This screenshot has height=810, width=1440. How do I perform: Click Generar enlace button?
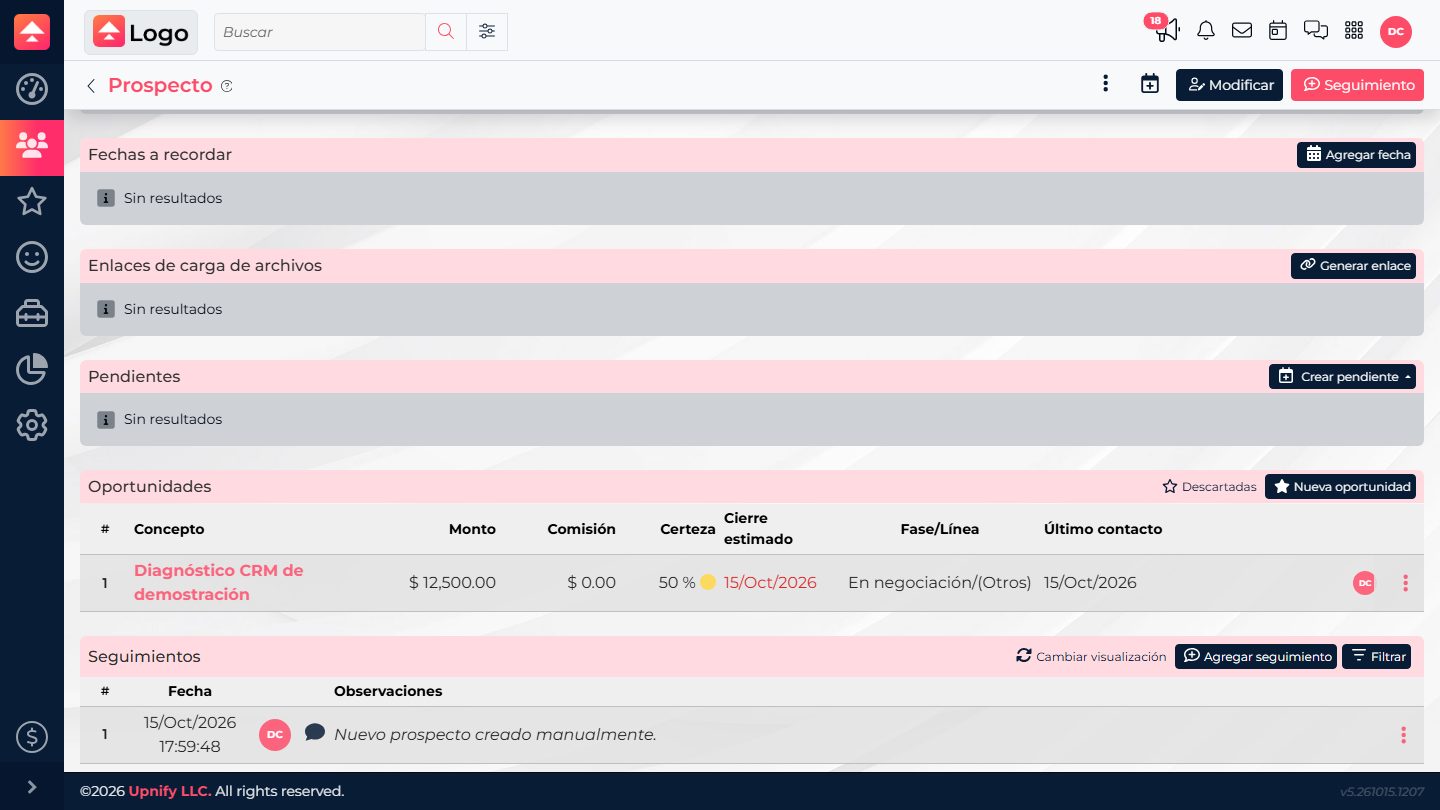[1353, 266]
